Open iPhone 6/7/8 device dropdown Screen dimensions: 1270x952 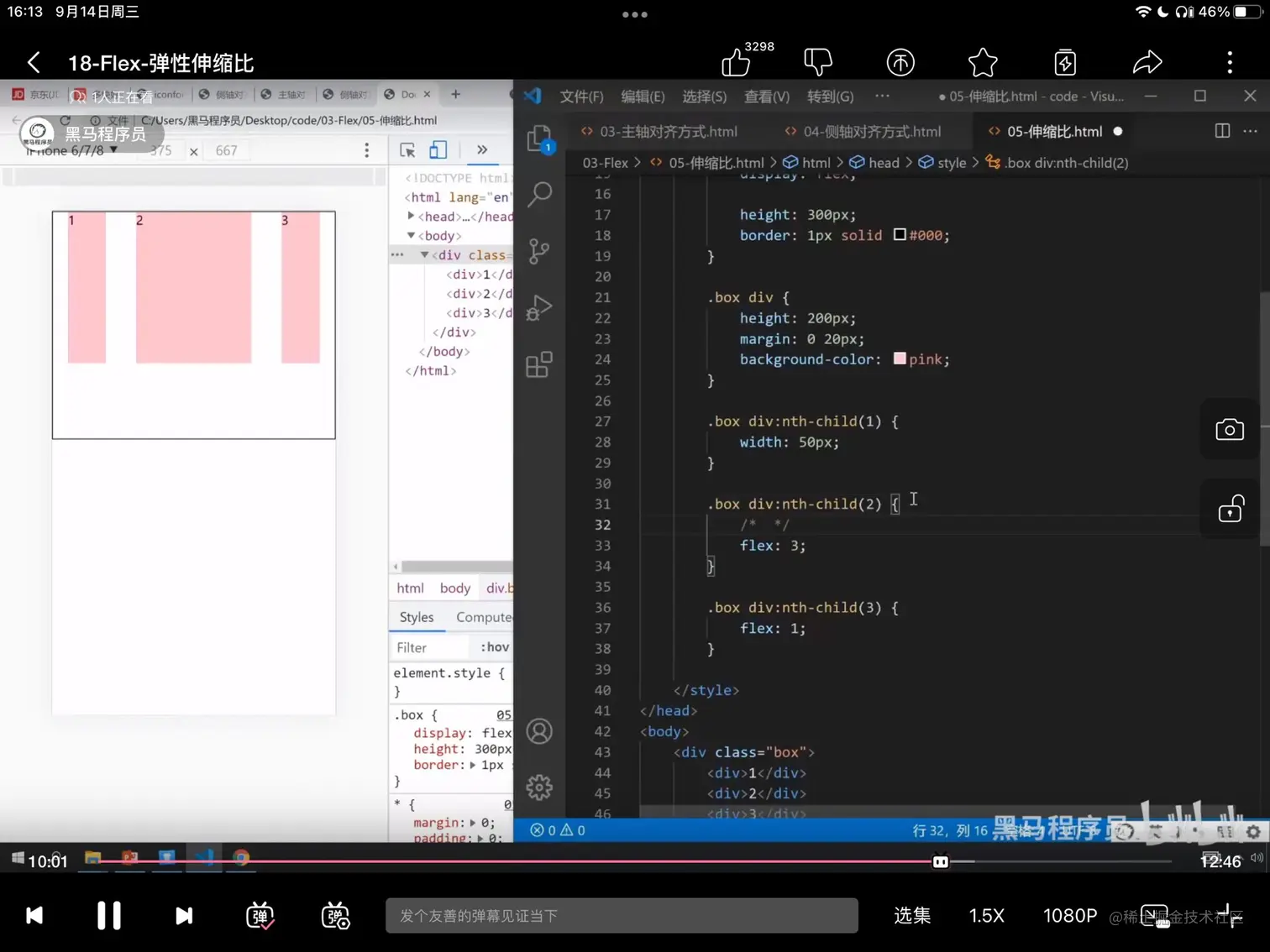point(72,150)
